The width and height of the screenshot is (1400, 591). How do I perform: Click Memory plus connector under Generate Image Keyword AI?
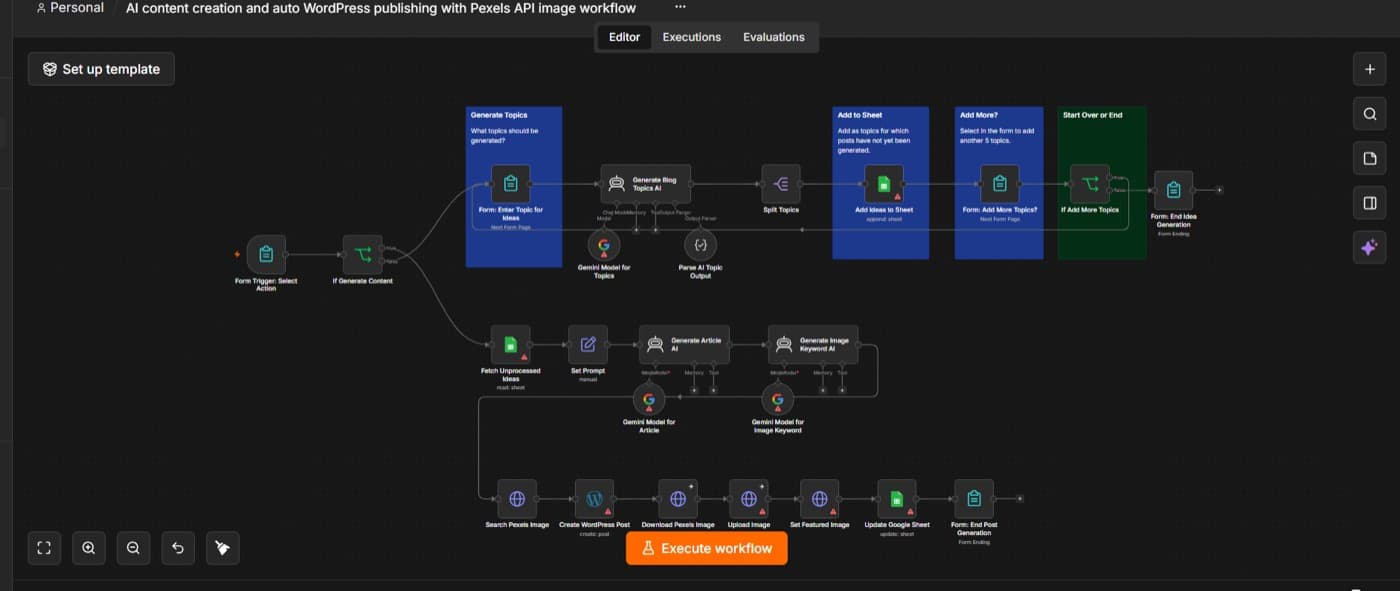823,390
